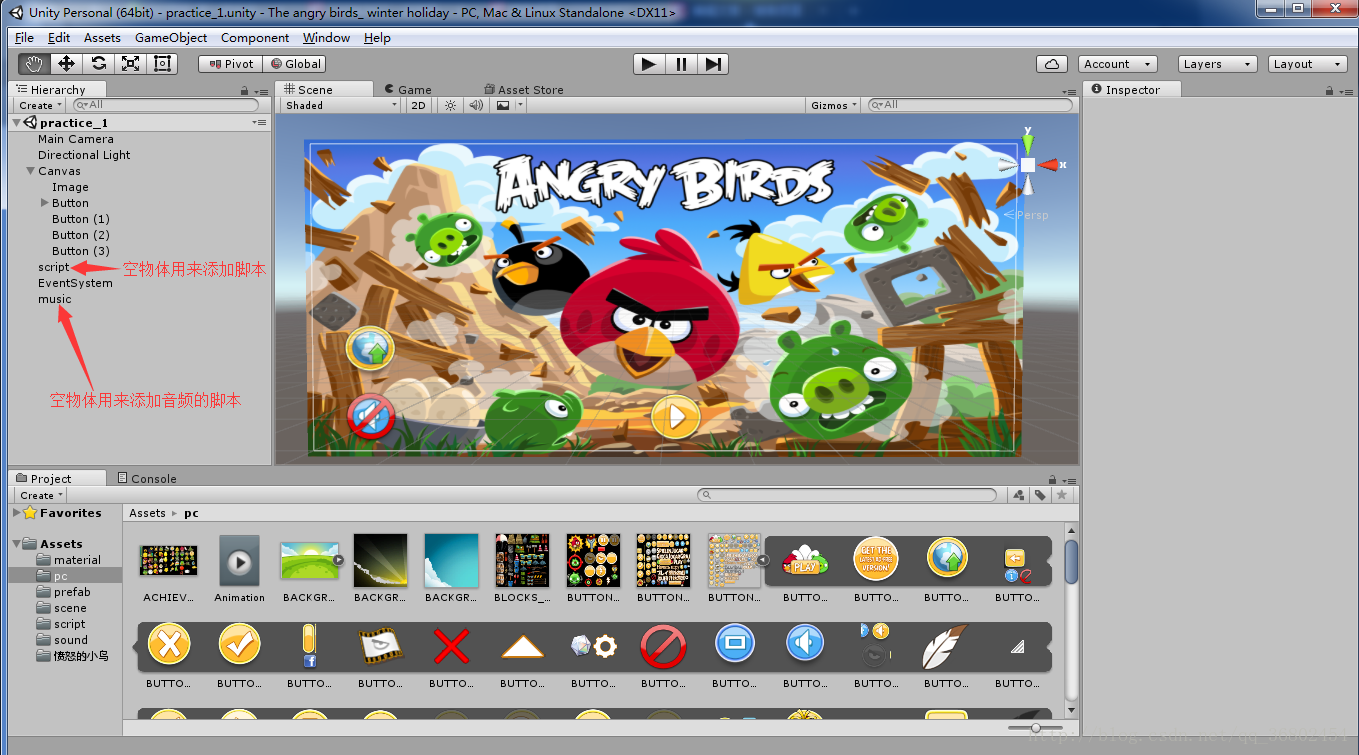Select Button (2) in Hierarchy

(81, 235)
